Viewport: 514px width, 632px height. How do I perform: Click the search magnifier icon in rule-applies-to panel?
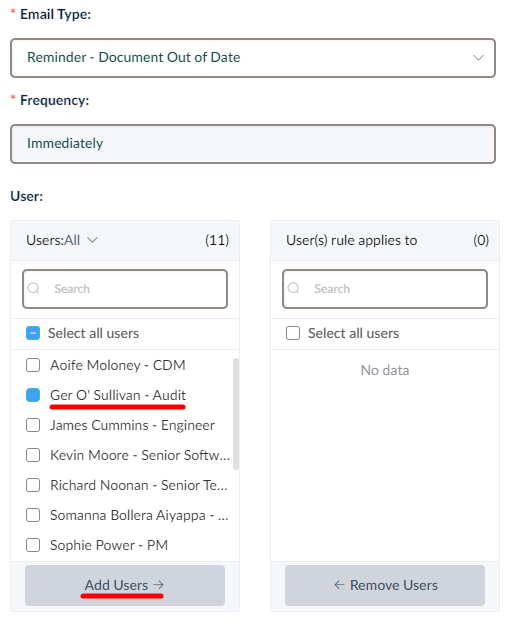(294, 288)
